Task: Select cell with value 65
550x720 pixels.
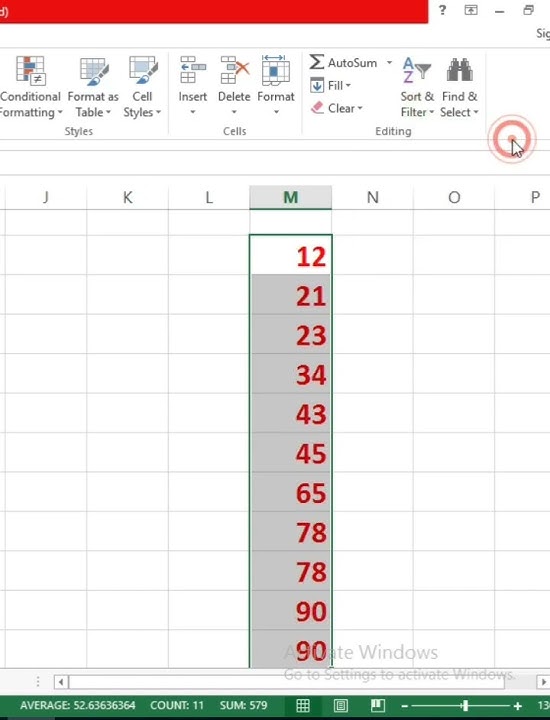Action: coord(291,492)
